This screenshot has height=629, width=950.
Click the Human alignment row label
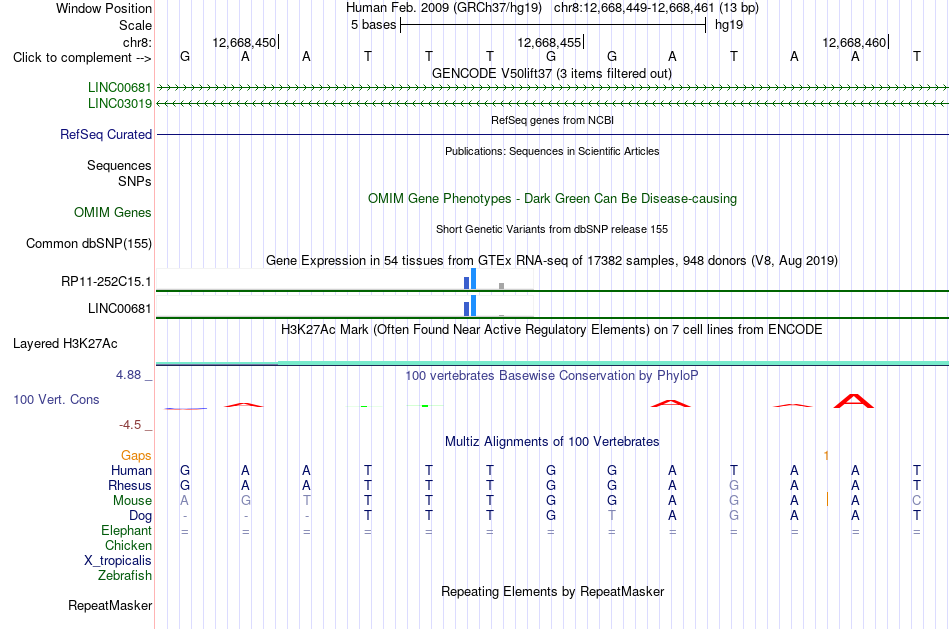(131, 471)
